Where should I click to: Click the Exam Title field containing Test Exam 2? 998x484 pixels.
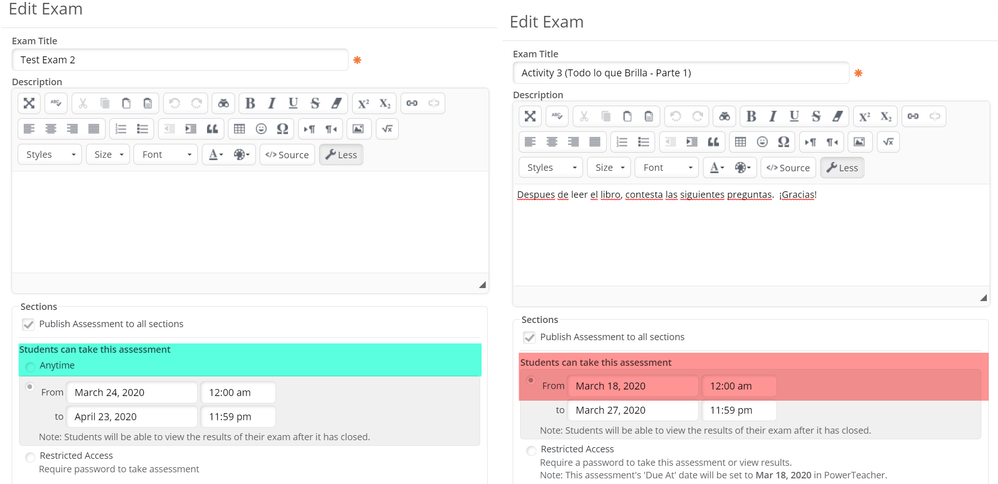[180, 60]
